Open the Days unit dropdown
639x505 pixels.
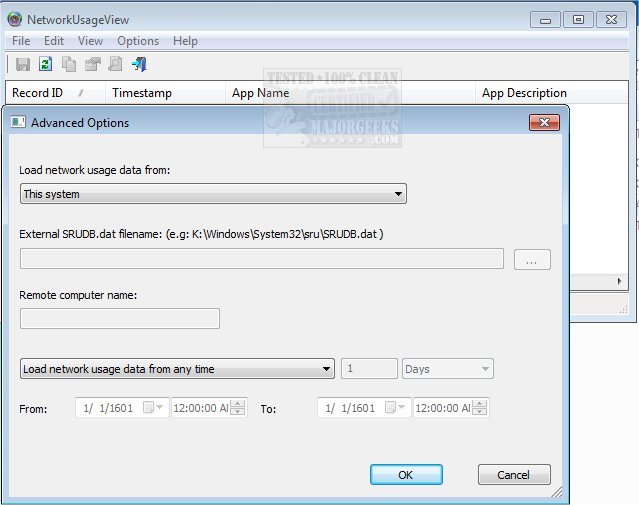tap(448, 368)
